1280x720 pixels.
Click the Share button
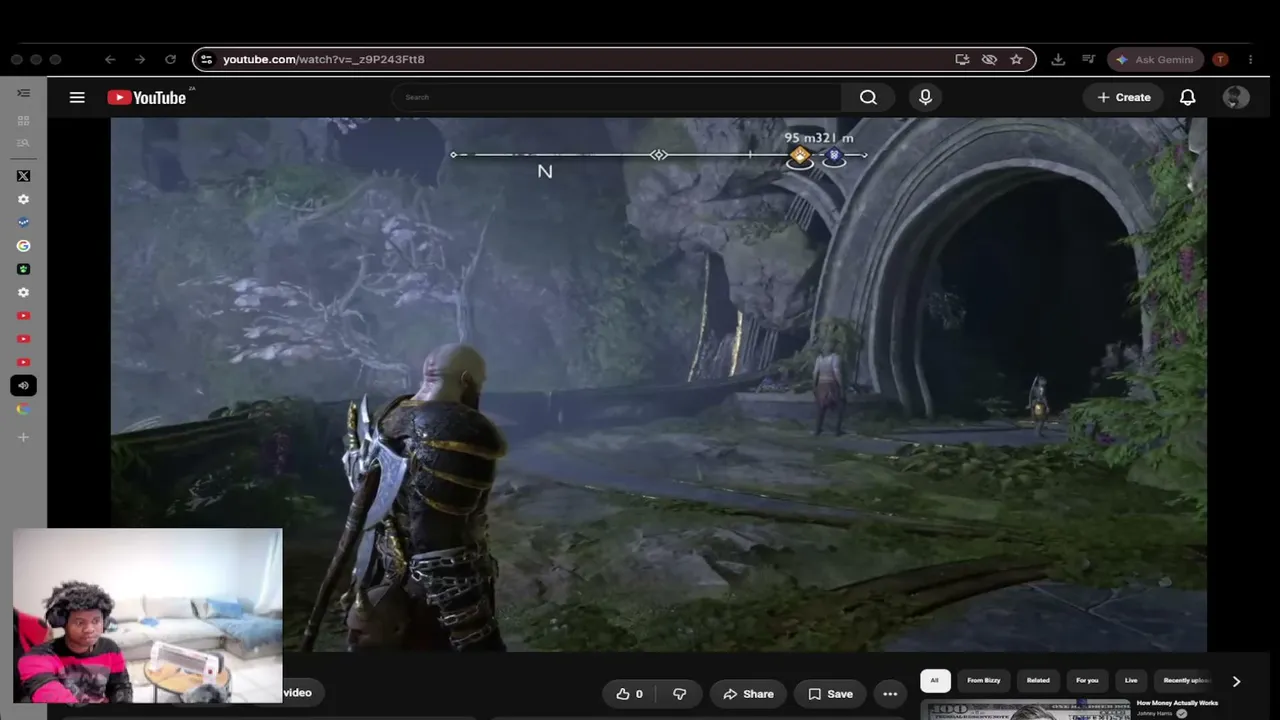click(x=748, y=694)
